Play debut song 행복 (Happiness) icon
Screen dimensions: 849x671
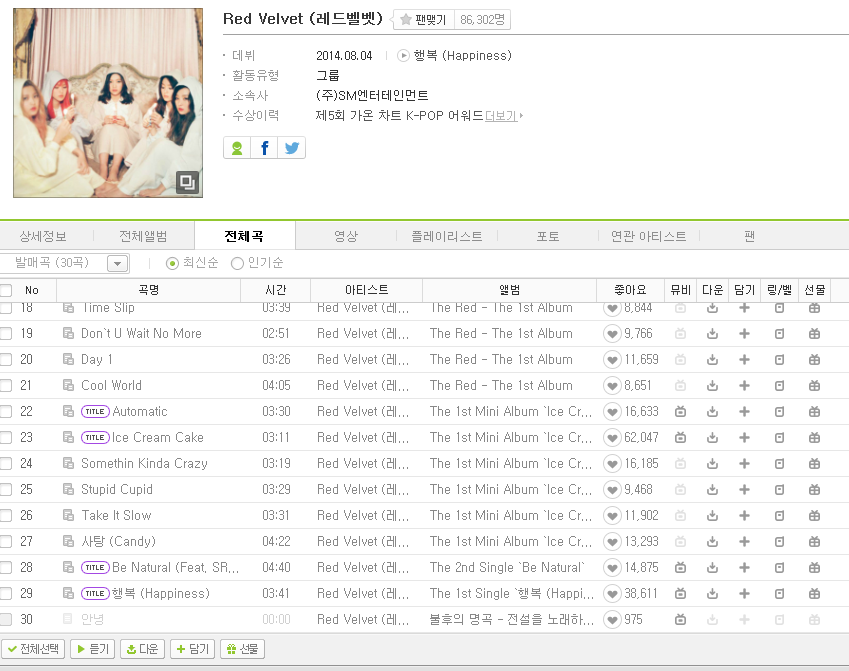click(403, 55)
